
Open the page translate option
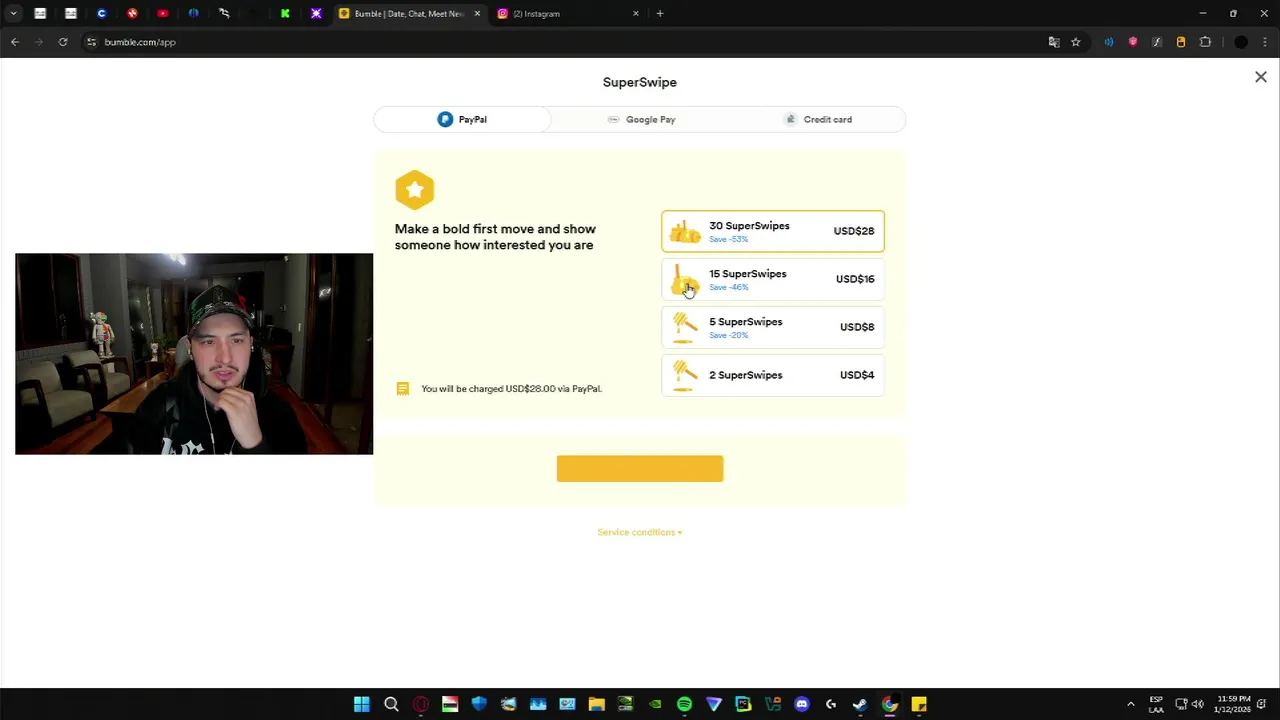[1053, 42]
